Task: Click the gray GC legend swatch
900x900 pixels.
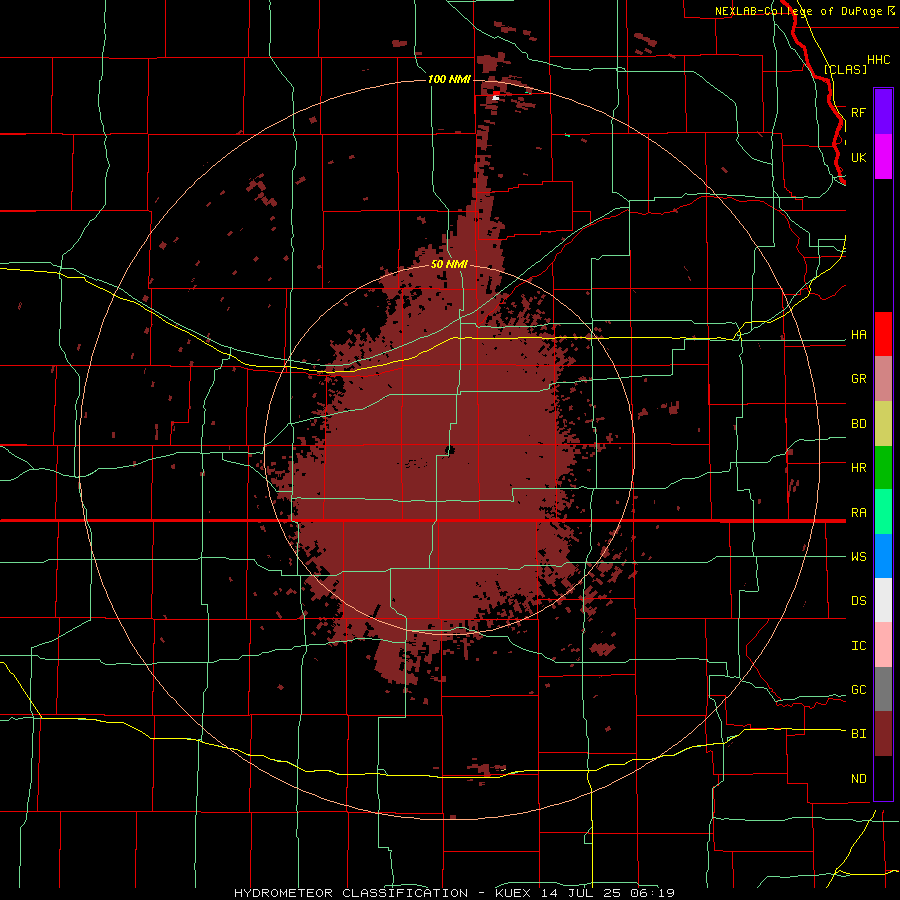Action: coord(883,689)
